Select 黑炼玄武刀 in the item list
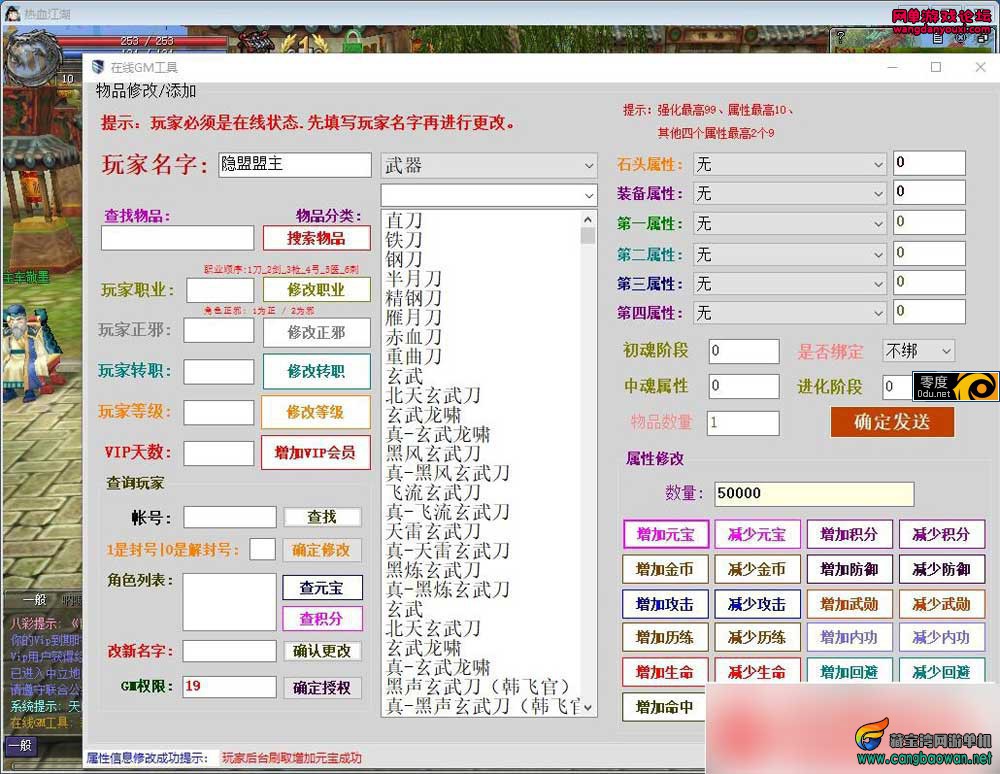1000x774 pixels. [433, 570]
